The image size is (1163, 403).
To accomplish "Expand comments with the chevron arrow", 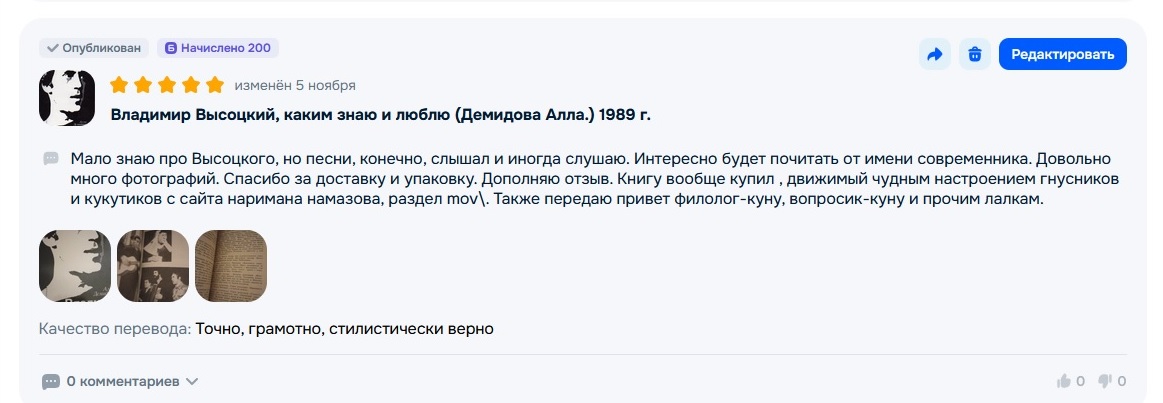I will [x=192, y=381].
